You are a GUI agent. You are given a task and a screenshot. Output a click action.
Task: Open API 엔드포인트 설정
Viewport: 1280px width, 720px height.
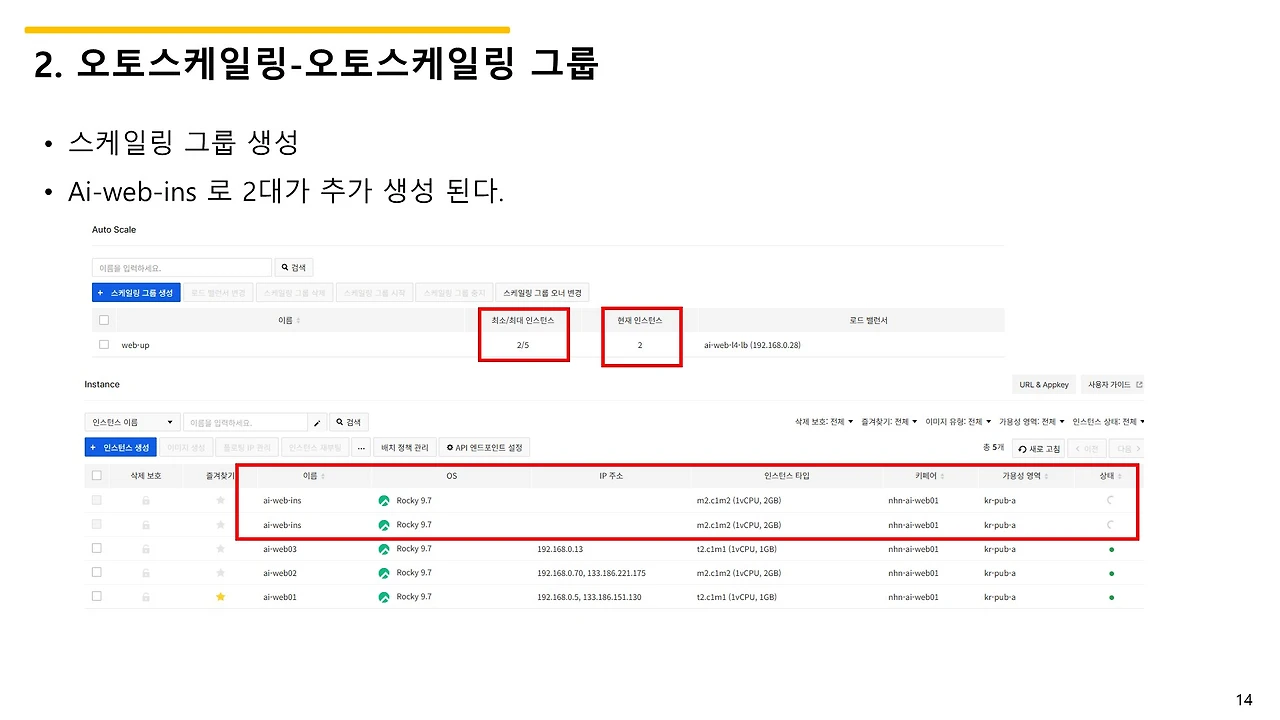(x=484, y=447)
